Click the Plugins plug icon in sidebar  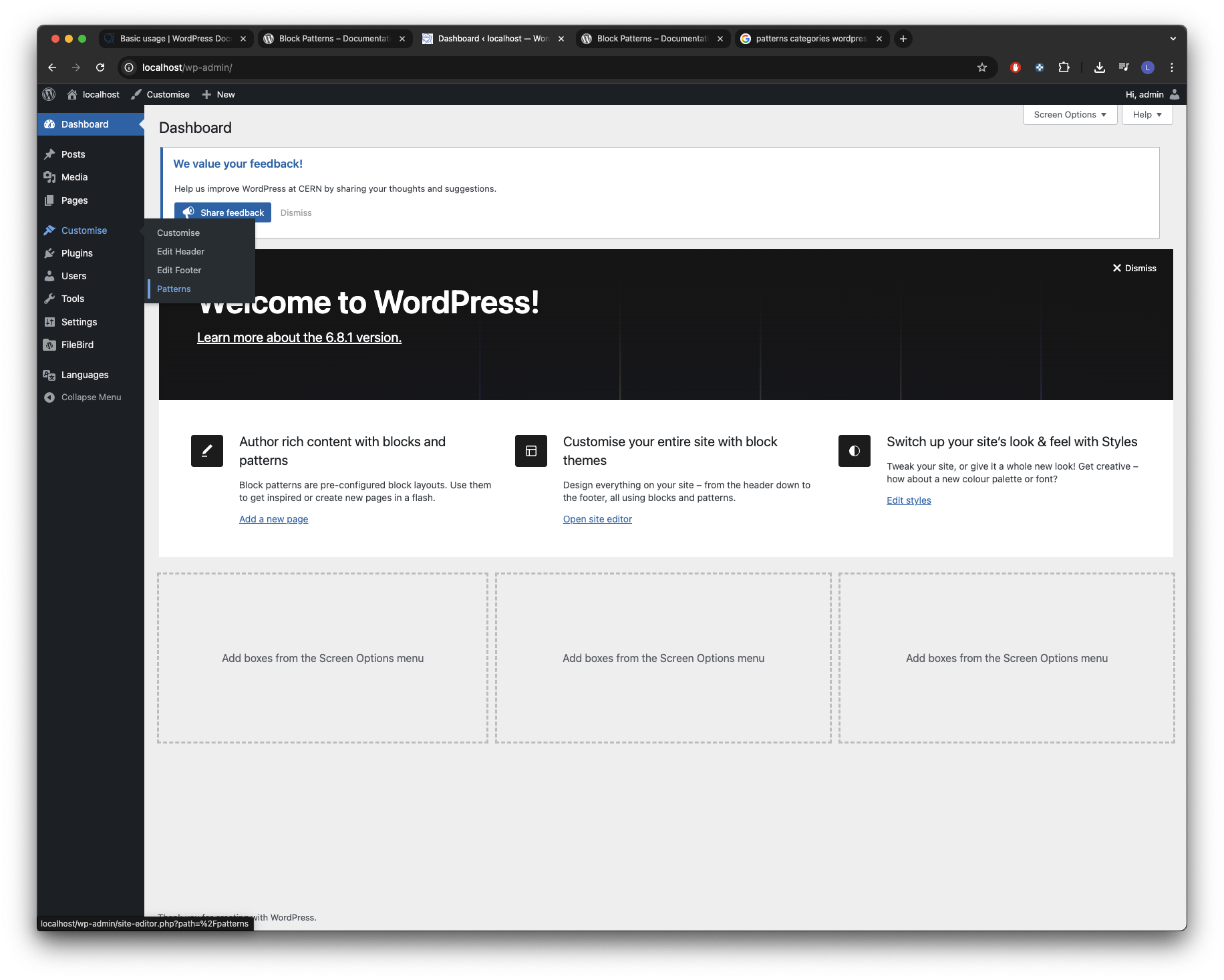[x=49, y=253]
